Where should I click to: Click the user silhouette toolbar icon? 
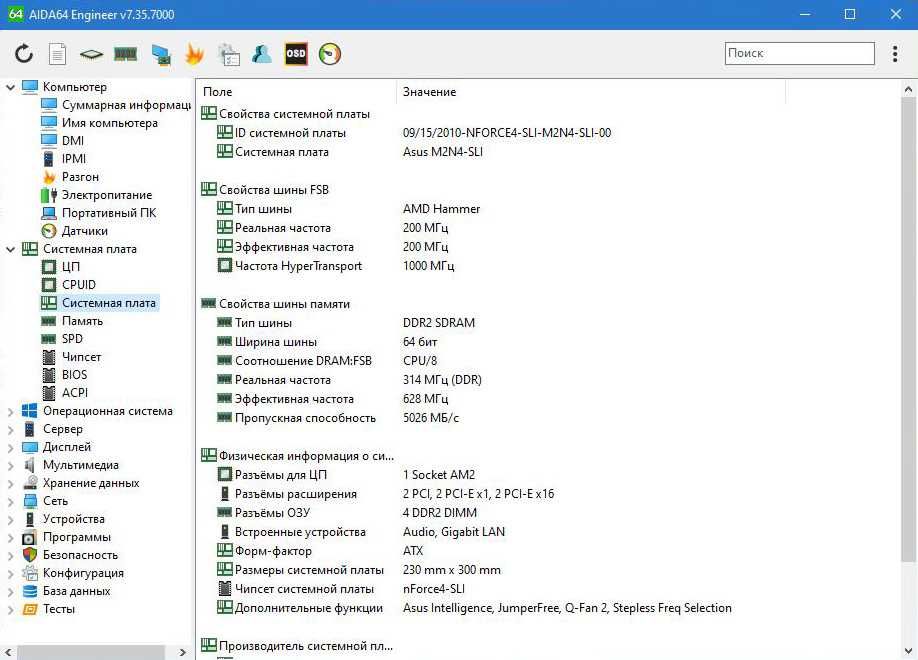coord(262,54)
